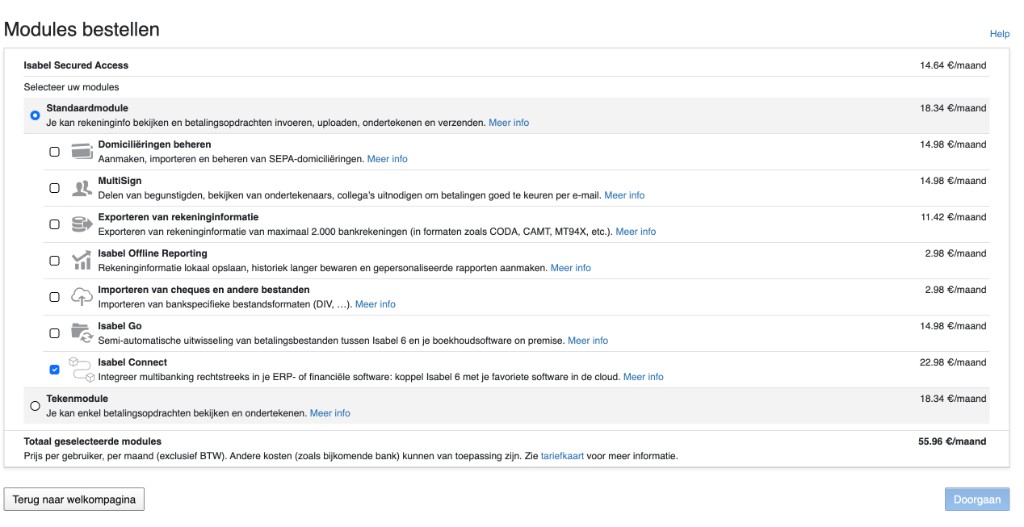The width and height of the screenshot is (1024, 527).
Task: Select the Tekenmodule radio button
Action: [35, 406]
